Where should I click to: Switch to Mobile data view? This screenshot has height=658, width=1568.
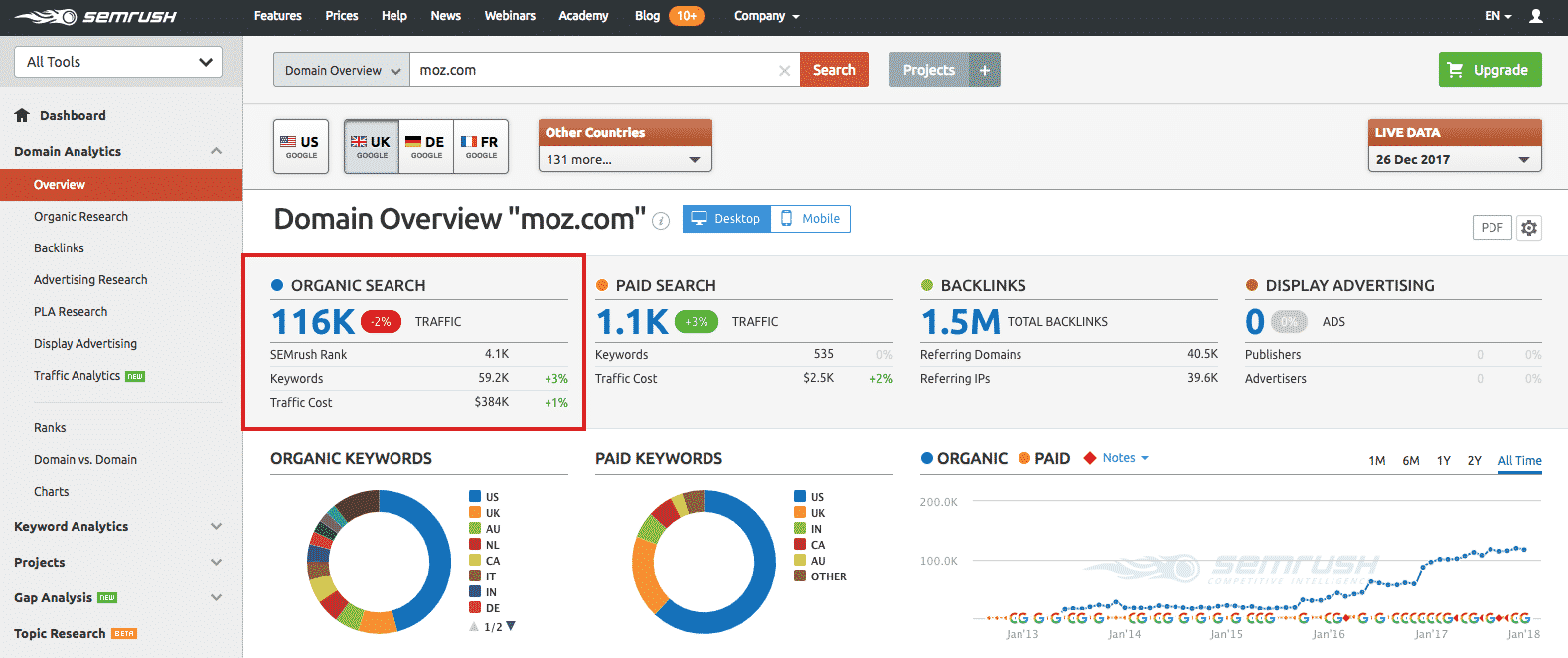point(810,219)
